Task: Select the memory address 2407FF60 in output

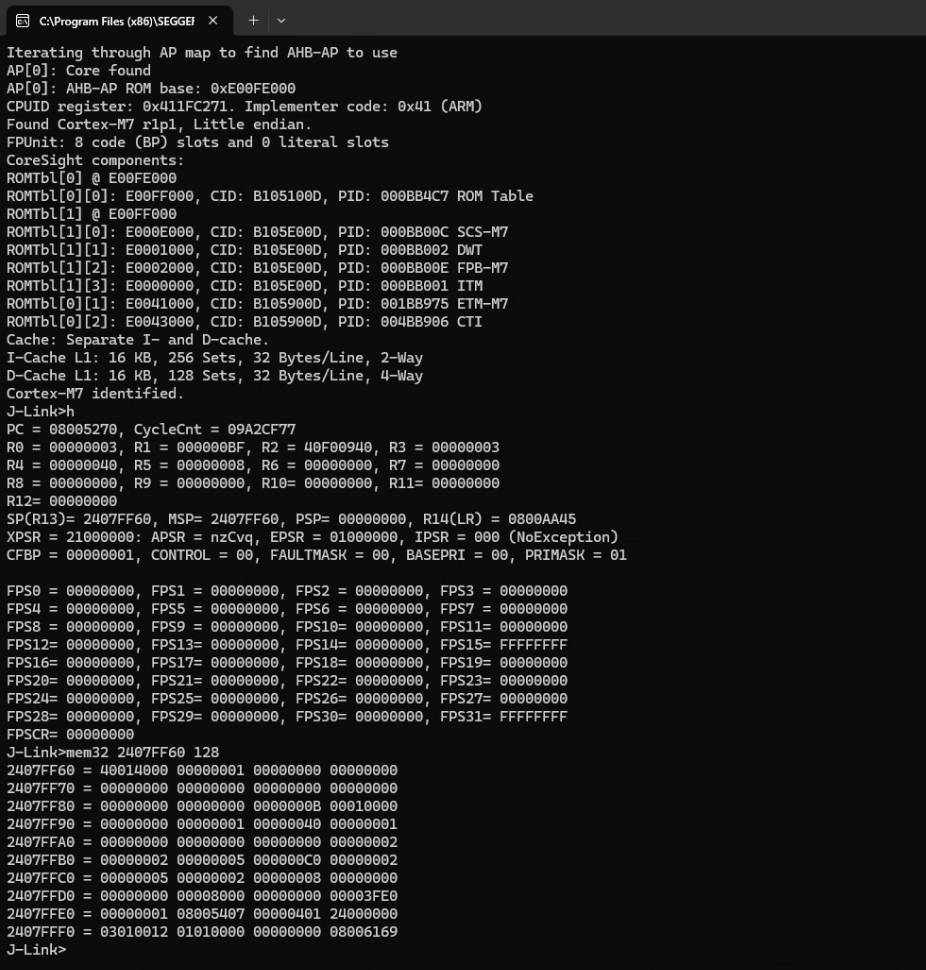Action: [x=45, y=770]
